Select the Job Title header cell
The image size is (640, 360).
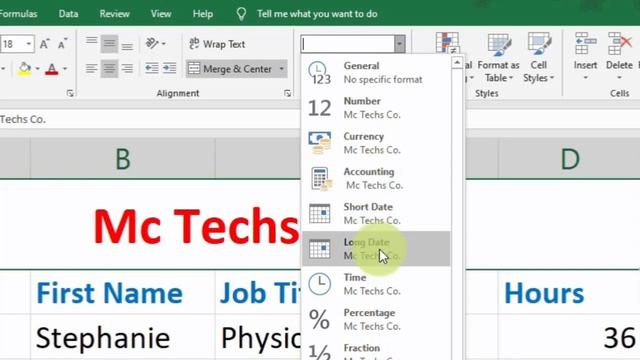coord(259,293)
